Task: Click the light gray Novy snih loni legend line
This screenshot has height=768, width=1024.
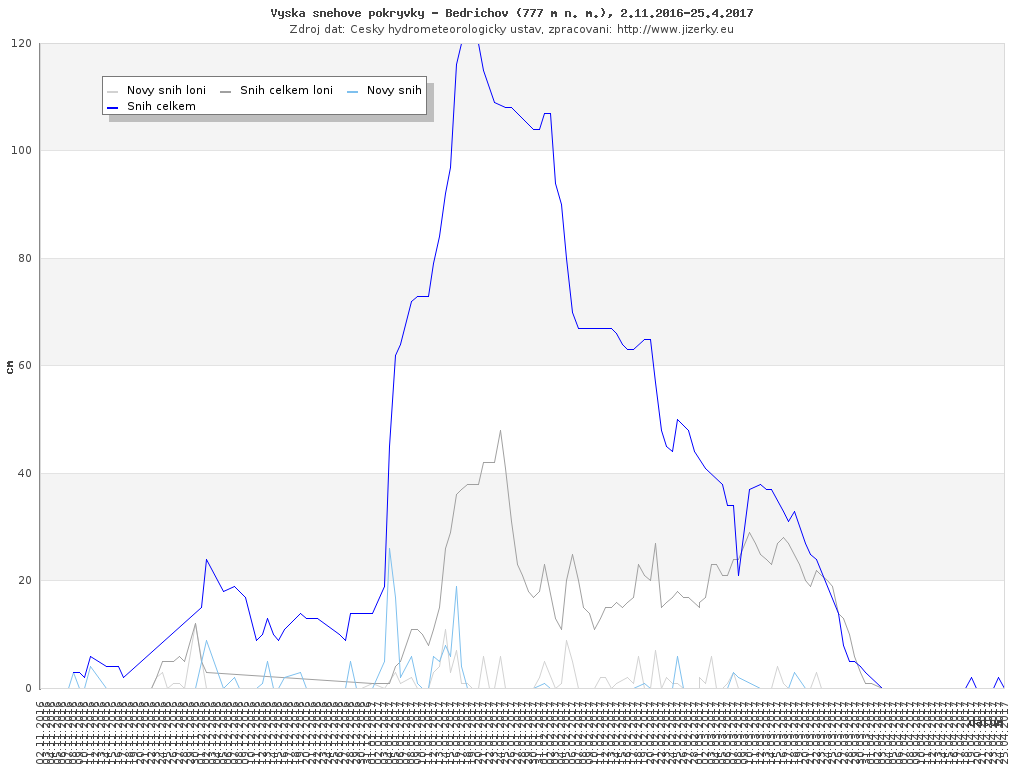Action: (113, 90)
